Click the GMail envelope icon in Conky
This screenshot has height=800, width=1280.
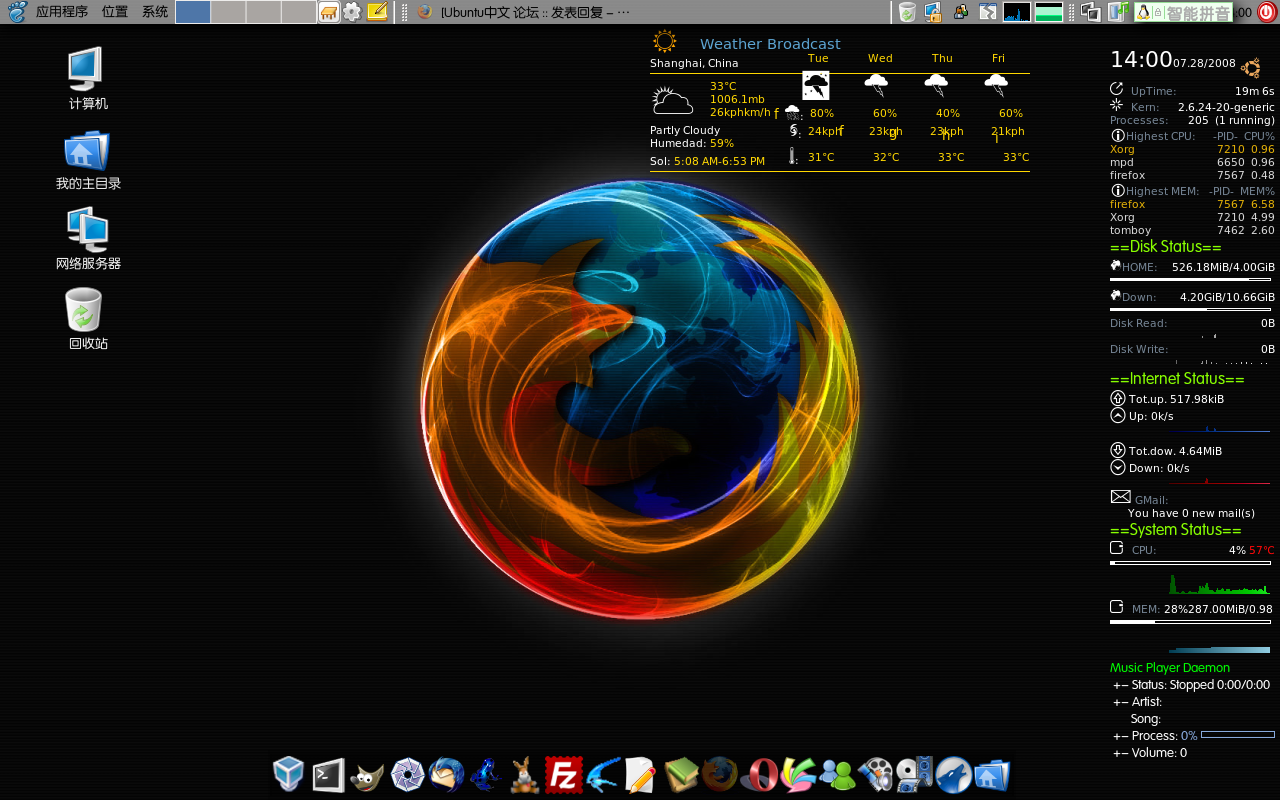click(x=1120, y=497)
